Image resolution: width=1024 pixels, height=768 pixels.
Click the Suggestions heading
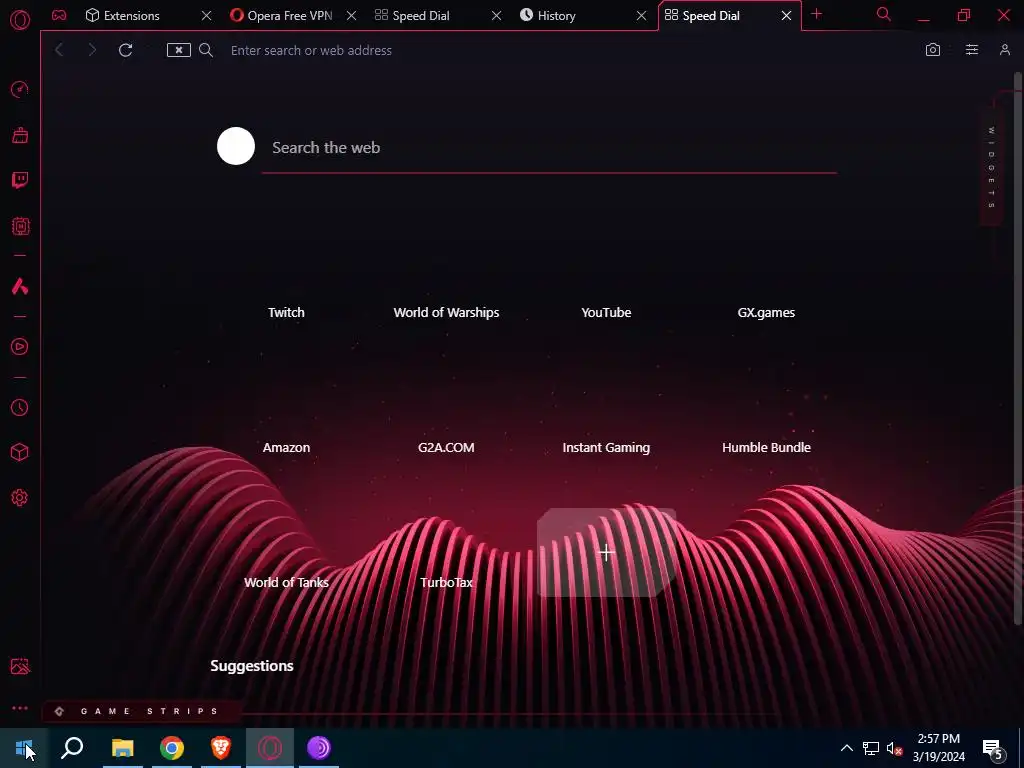click(x=251, y=665)
